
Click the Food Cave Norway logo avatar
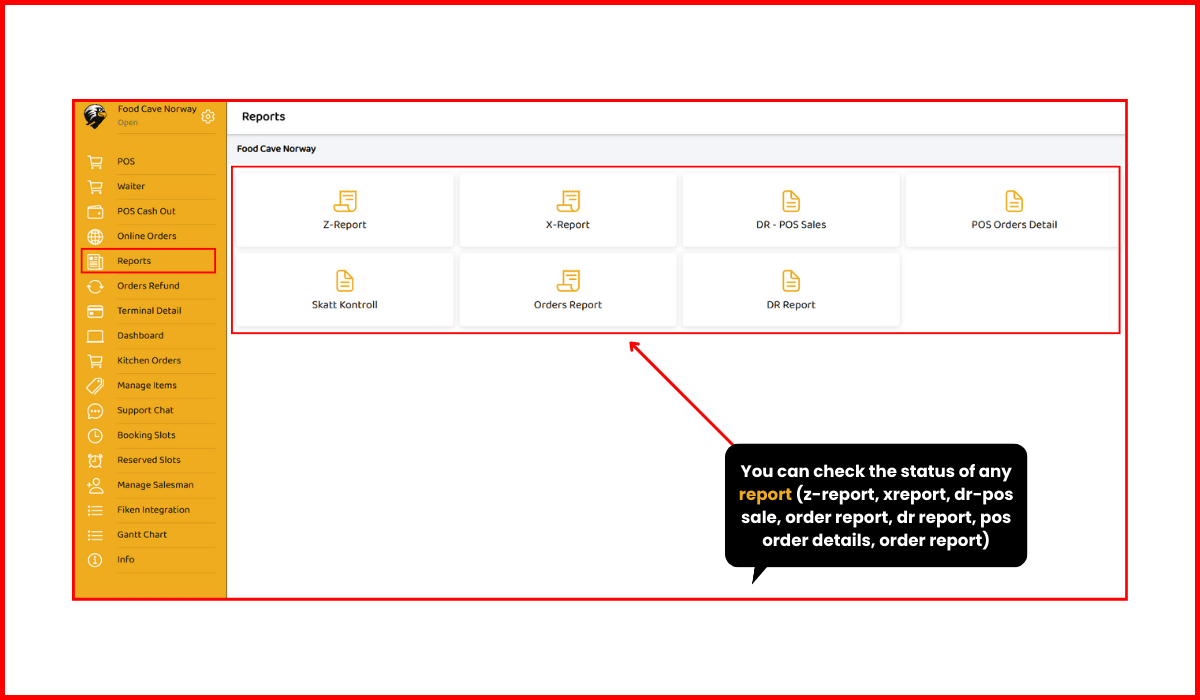(x=95, y=116)
